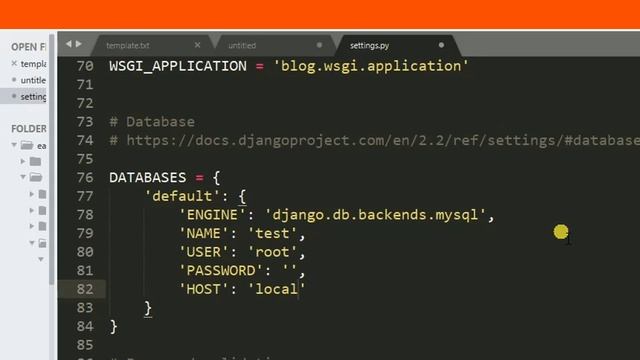Select the ea folder row in sidebar
The image size is (640, 360).
point(24,145)
